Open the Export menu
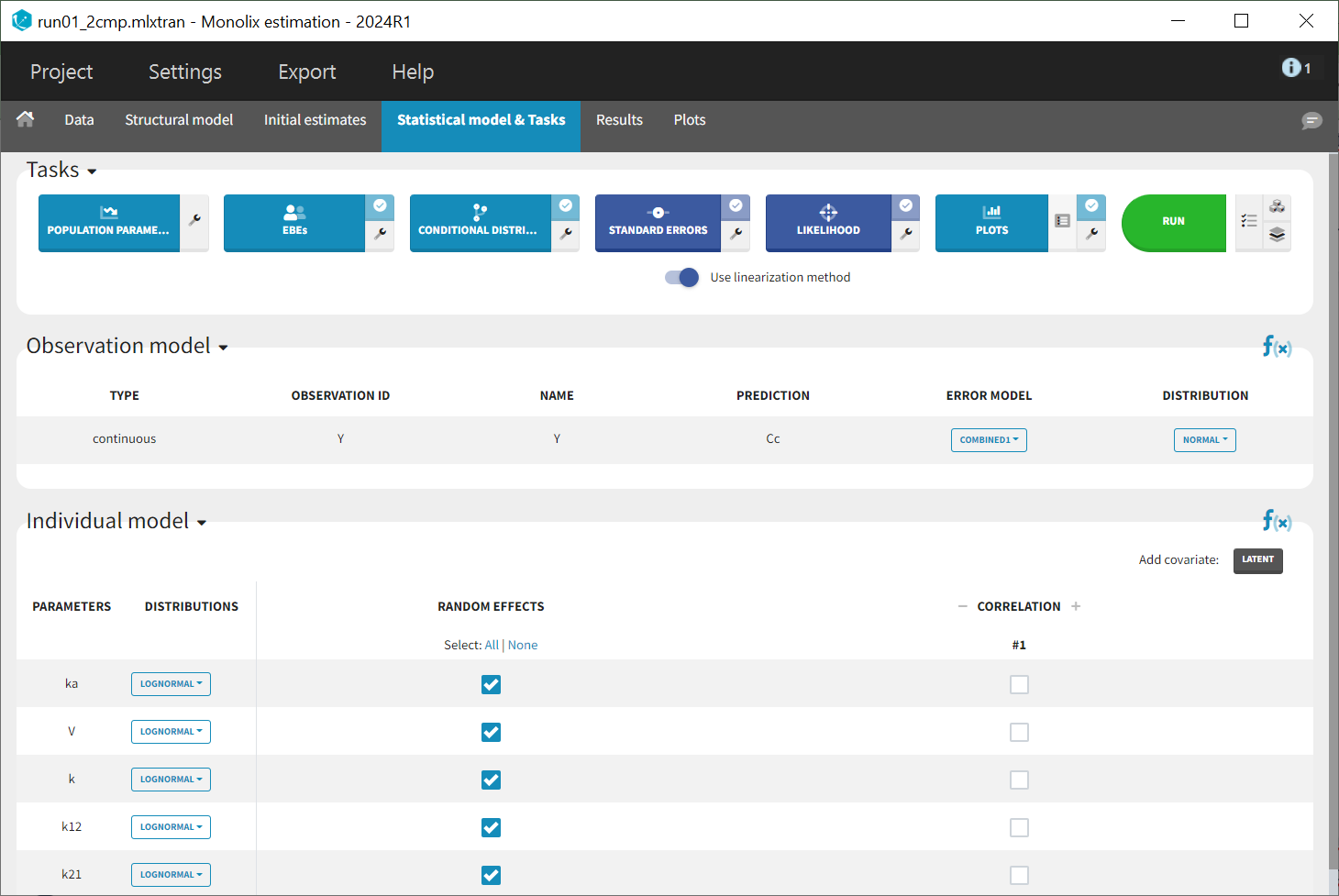 [x=306, y=72]
